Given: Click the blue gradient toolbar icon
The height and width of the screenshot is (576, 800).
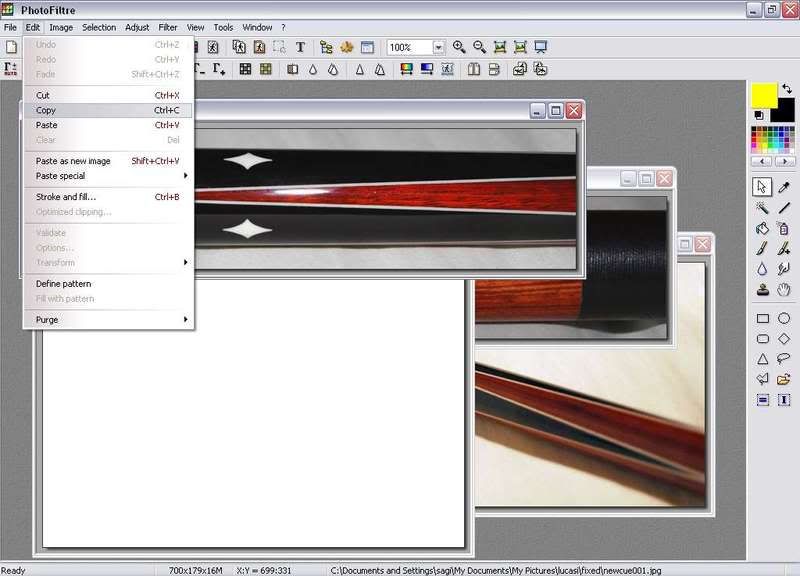Looking at the screenshot, I should tap(427, 69).
